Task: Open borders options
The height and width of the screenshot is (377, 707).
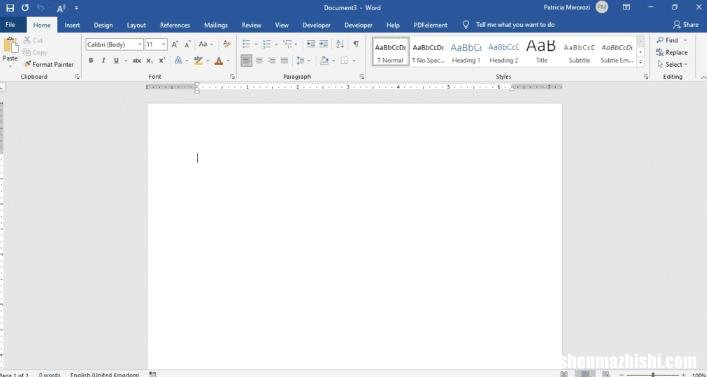Action: (x=344, y=60)
